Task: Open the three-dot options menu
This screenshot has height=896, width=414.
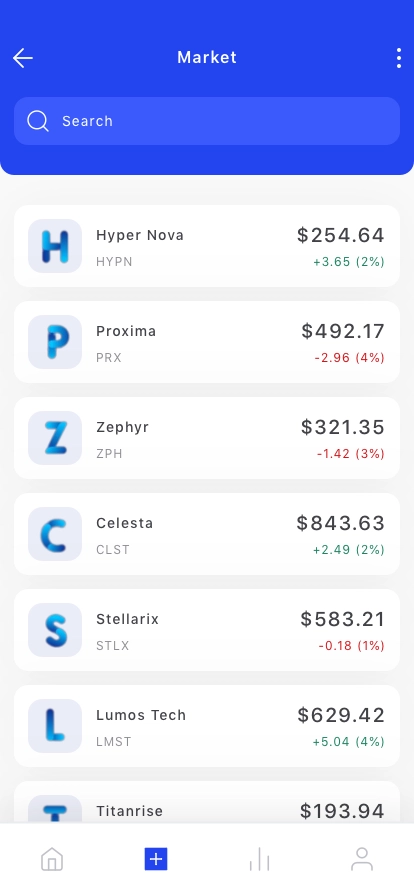Action: (399, 58)
